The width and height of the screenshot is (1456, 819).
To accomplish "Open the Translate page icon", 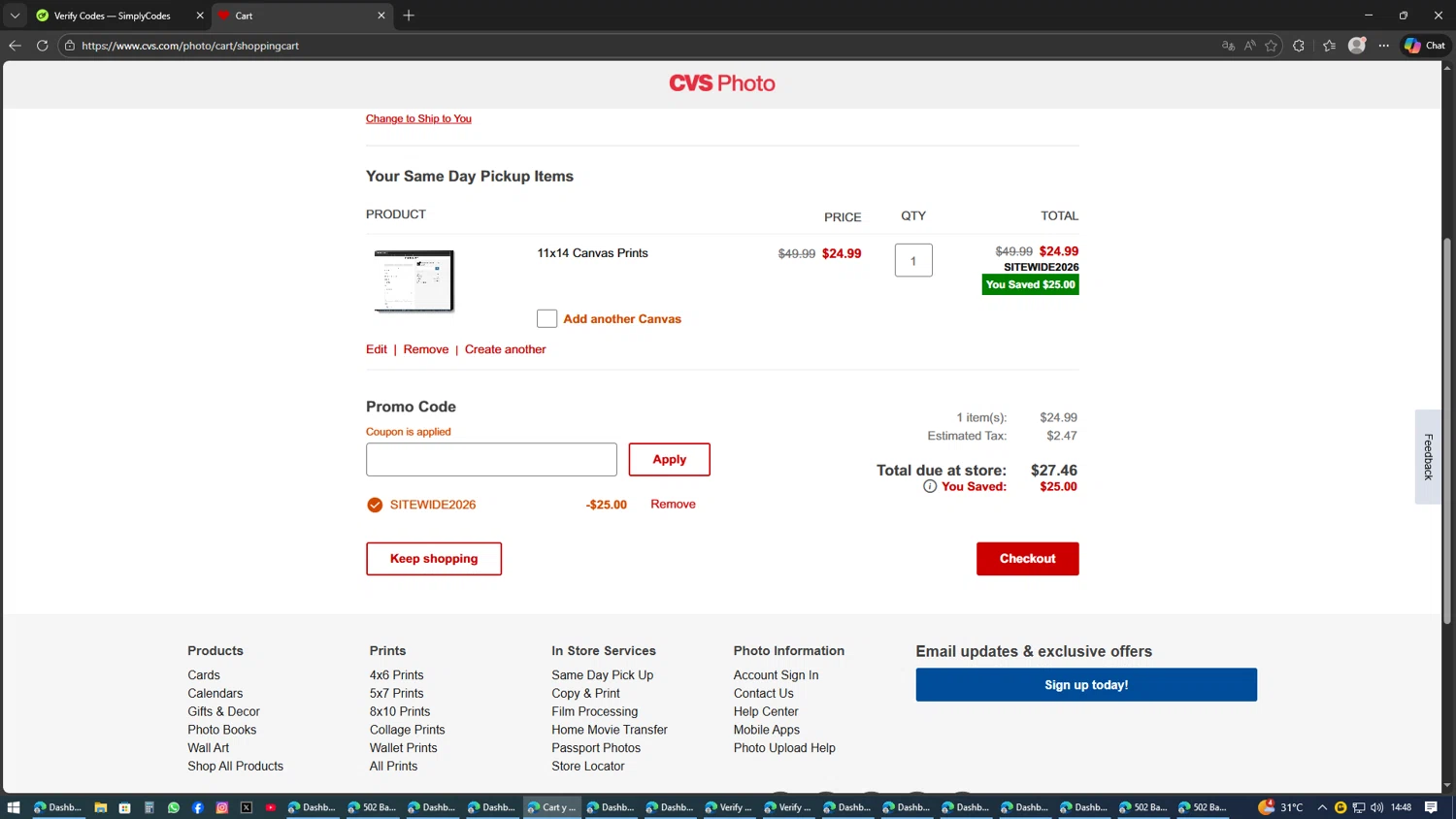I will (1228, 46).
